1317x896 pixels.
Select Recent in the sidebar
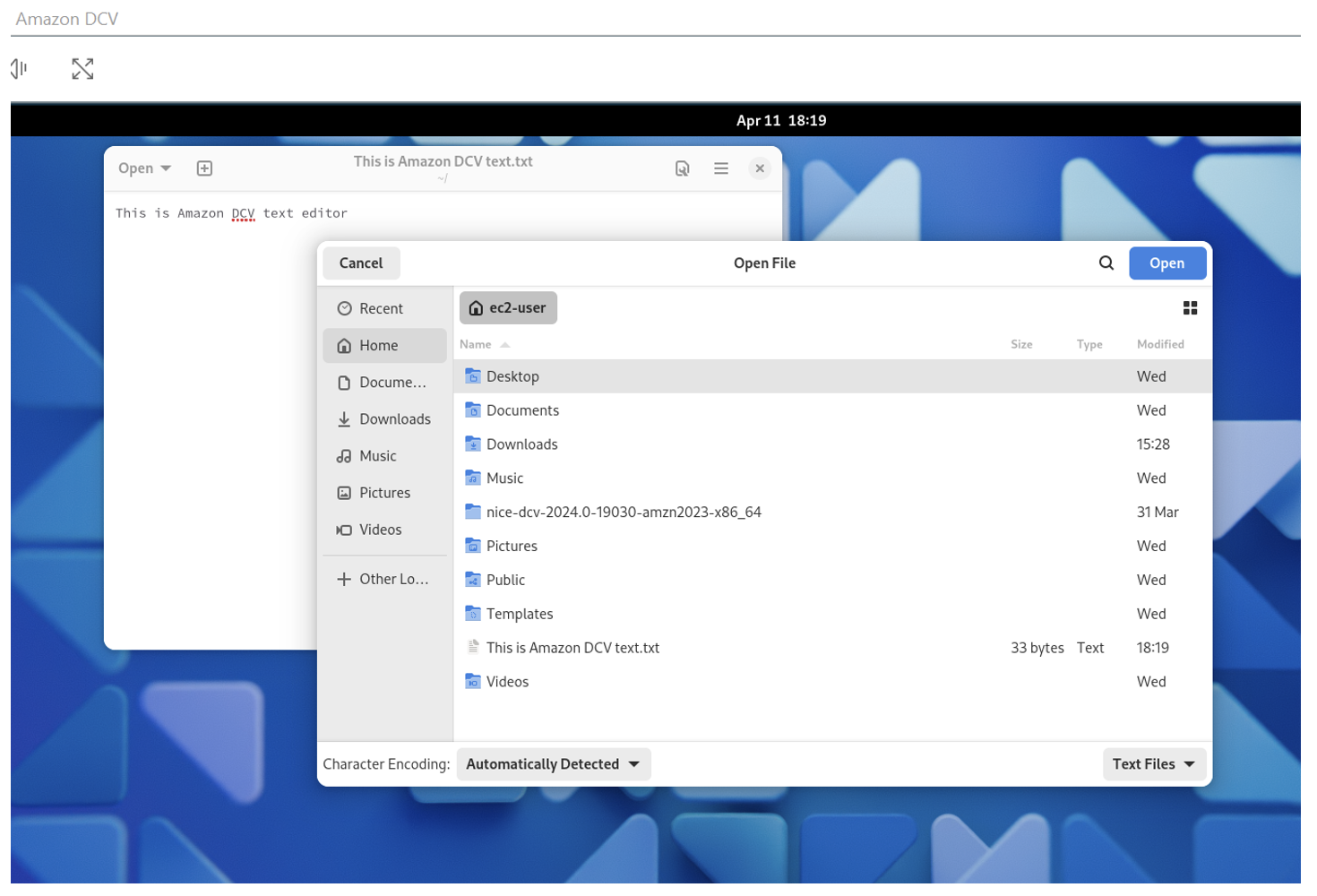click(381, 308)
